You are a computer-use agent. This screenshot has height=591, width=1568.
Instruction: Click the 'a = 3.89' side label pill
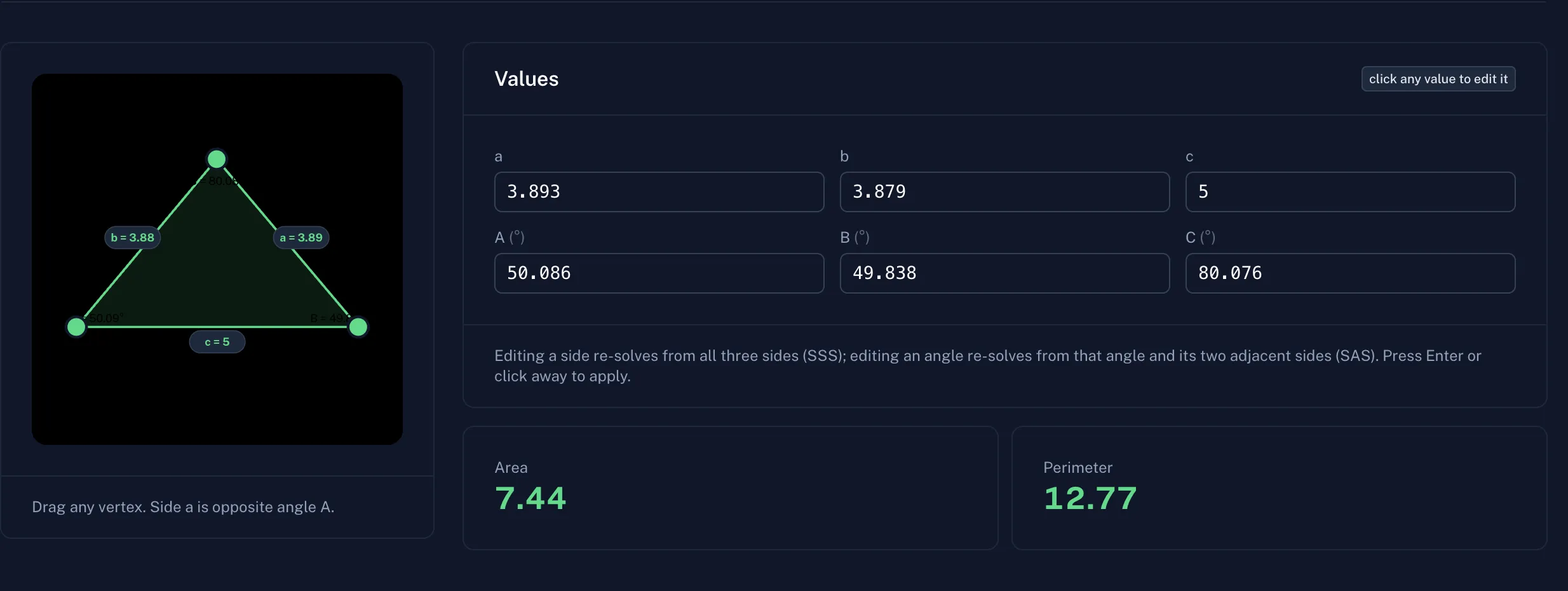coord(301,238)
